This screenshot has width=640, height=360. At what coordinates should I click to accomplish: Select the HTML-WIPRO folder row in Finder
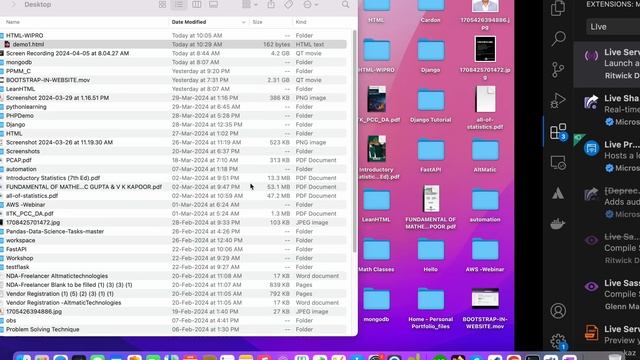173,36
